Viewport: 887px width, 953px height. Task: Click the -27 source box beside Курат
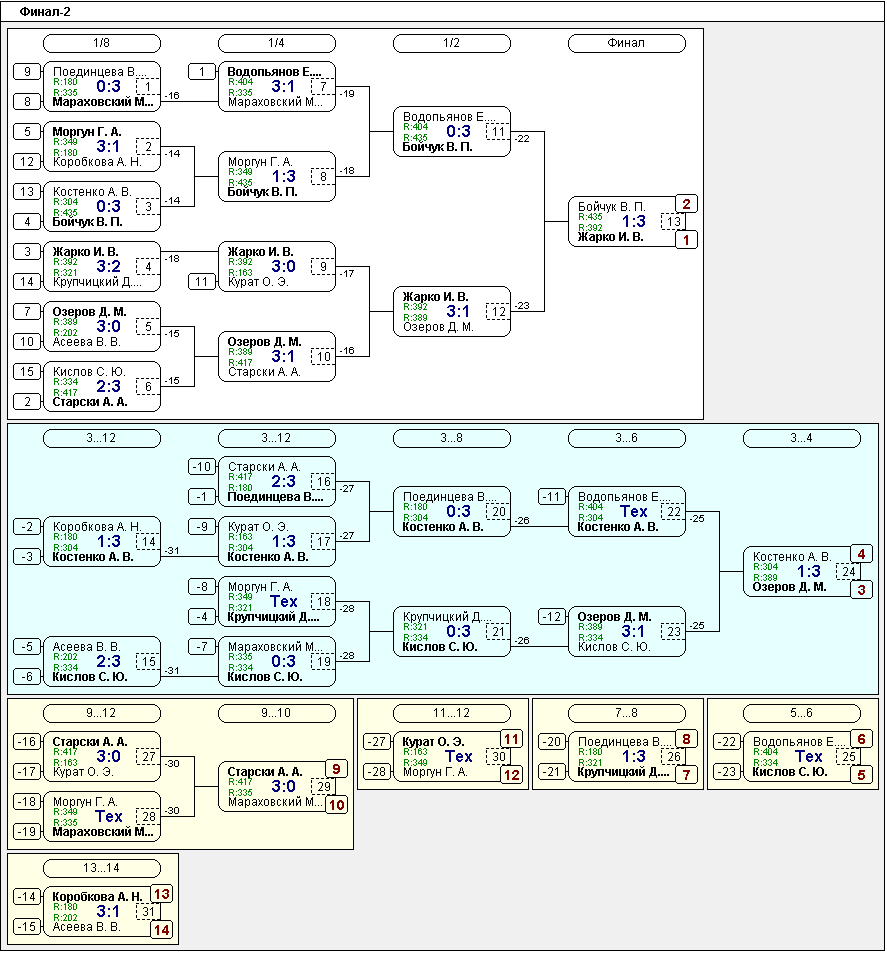tap(377, 741)
